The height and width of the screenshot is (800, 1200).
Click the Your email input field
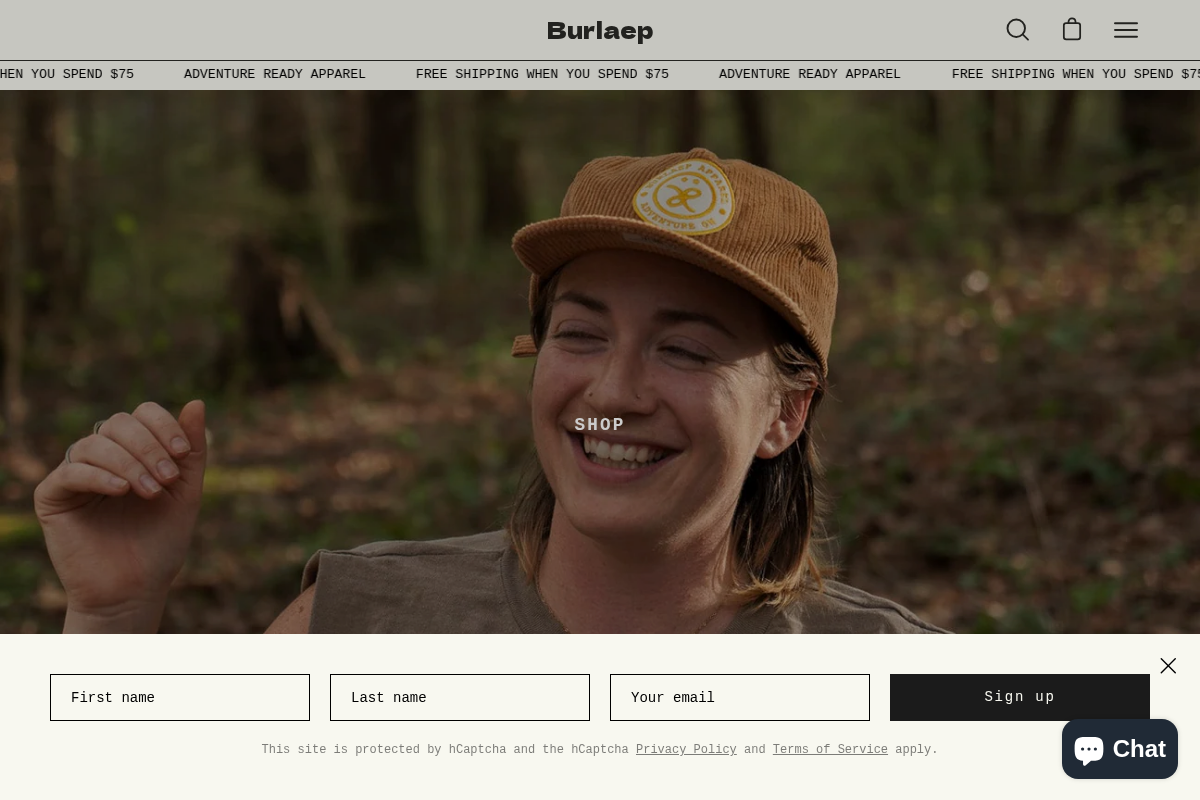tap(740, 697)
